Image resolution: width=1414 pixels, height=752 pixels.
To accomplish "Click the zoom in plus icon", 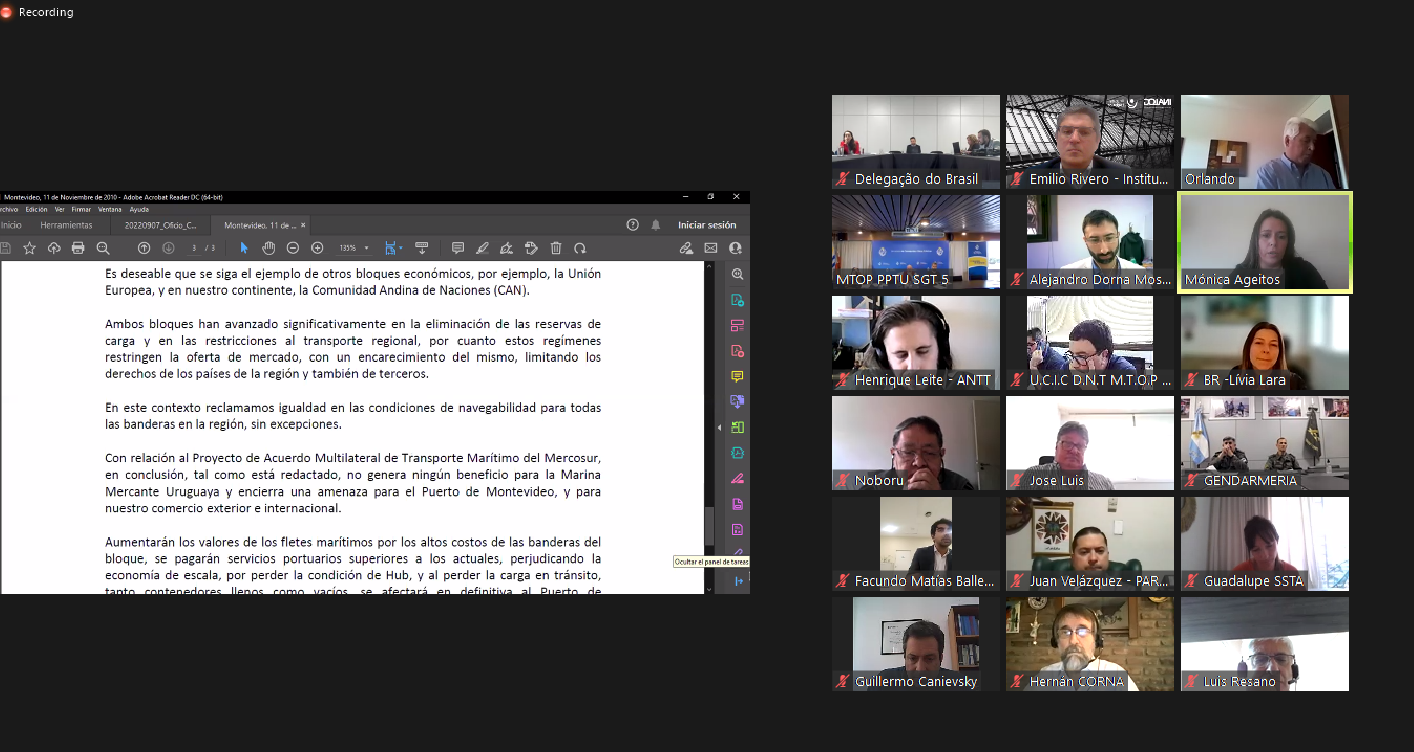I will pos(317,248).
